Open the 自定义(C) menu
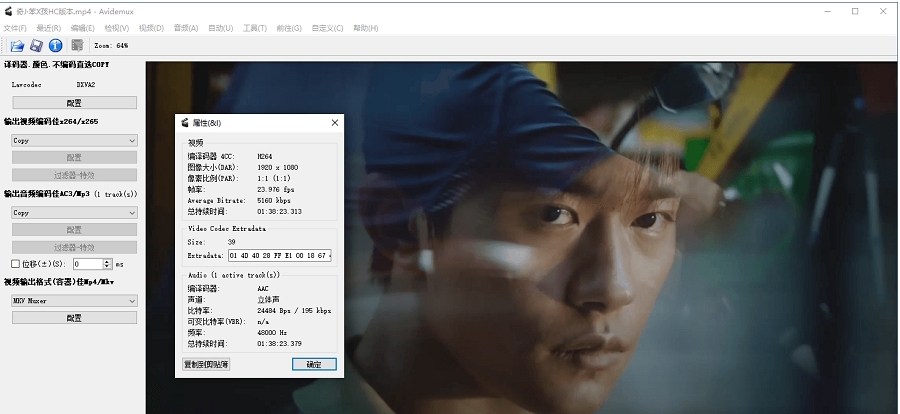The width and height of the screenshot is (900, 414). [x=327, y=28]
